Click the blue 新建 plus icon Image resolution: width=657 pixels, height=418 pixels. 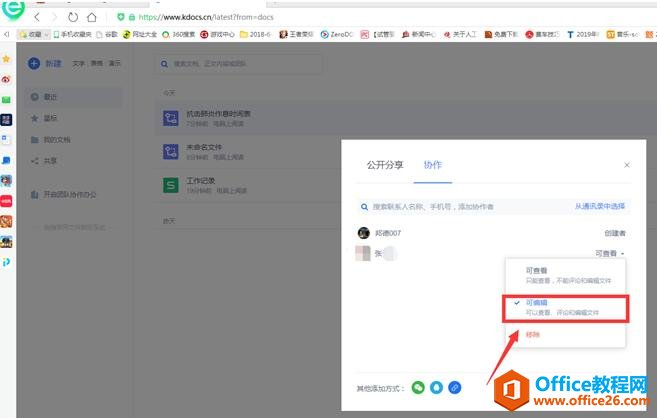click(x=34, y=63)
